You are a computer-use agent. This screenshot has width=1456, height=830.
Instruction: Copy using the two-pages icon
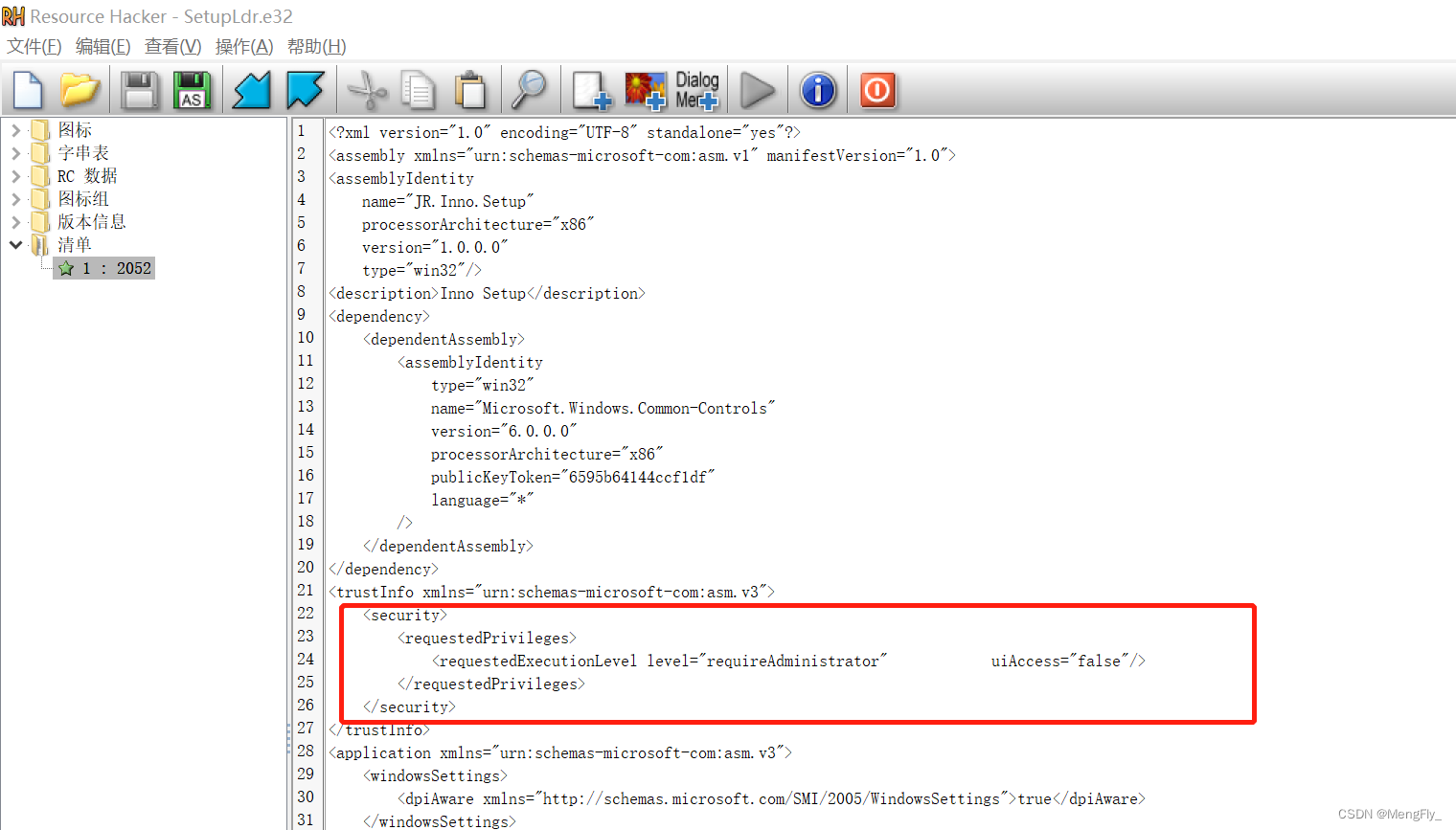click(418, 90)
